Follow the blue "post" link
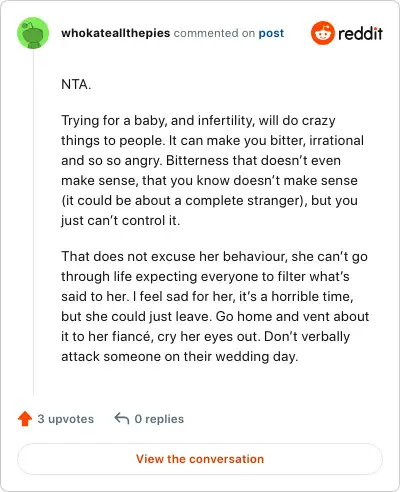Image resolution: width=400 pixels, height=492 pixels. pyautogui.click(x=271, y=33)
